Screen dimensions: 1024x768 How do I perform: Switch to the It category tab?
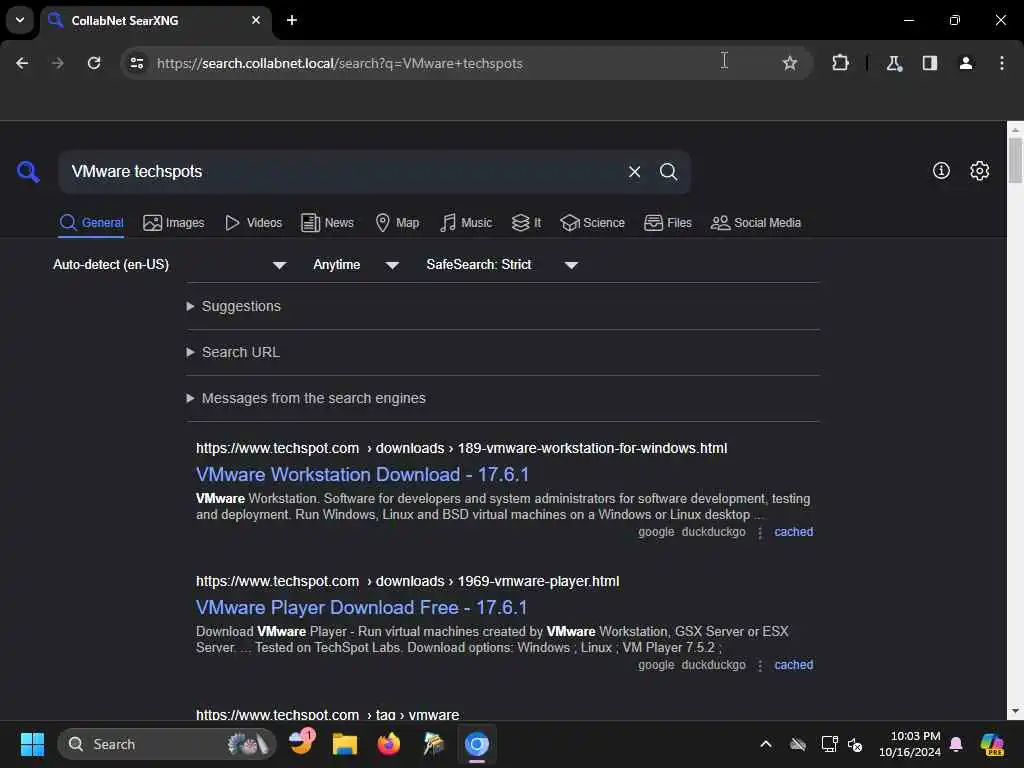coord(526,223)
